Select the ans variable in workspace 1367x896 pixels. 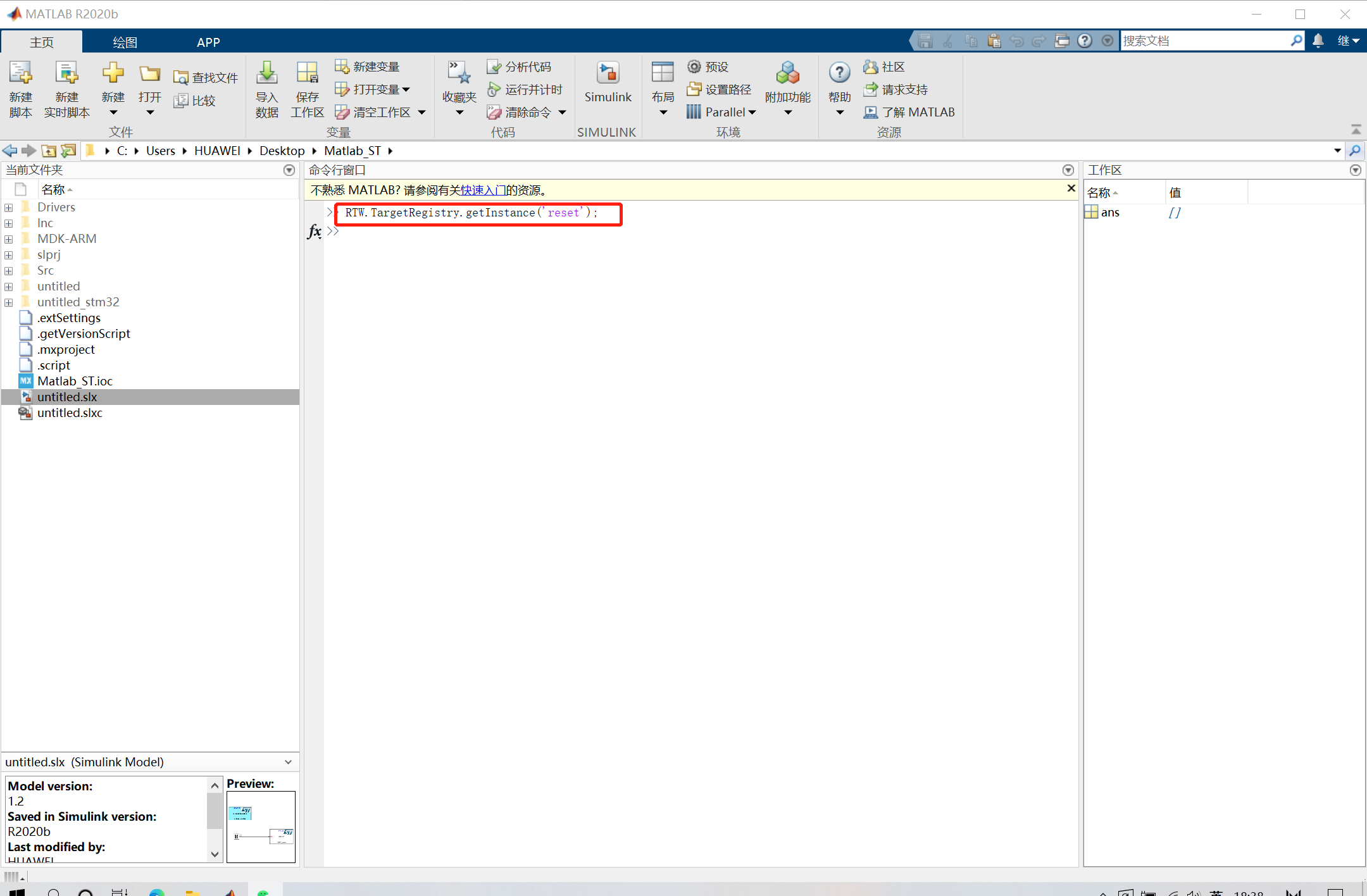coord(1110,212)
